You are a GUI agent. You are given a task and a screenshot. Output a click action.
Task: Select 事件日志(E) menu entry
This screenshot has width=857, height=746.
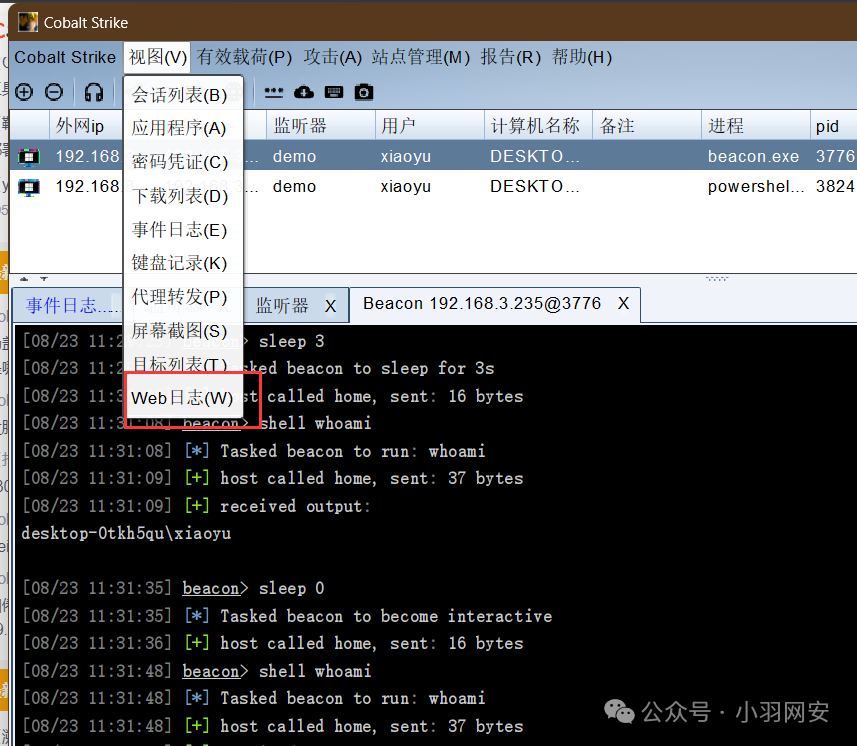pos(184,230)
